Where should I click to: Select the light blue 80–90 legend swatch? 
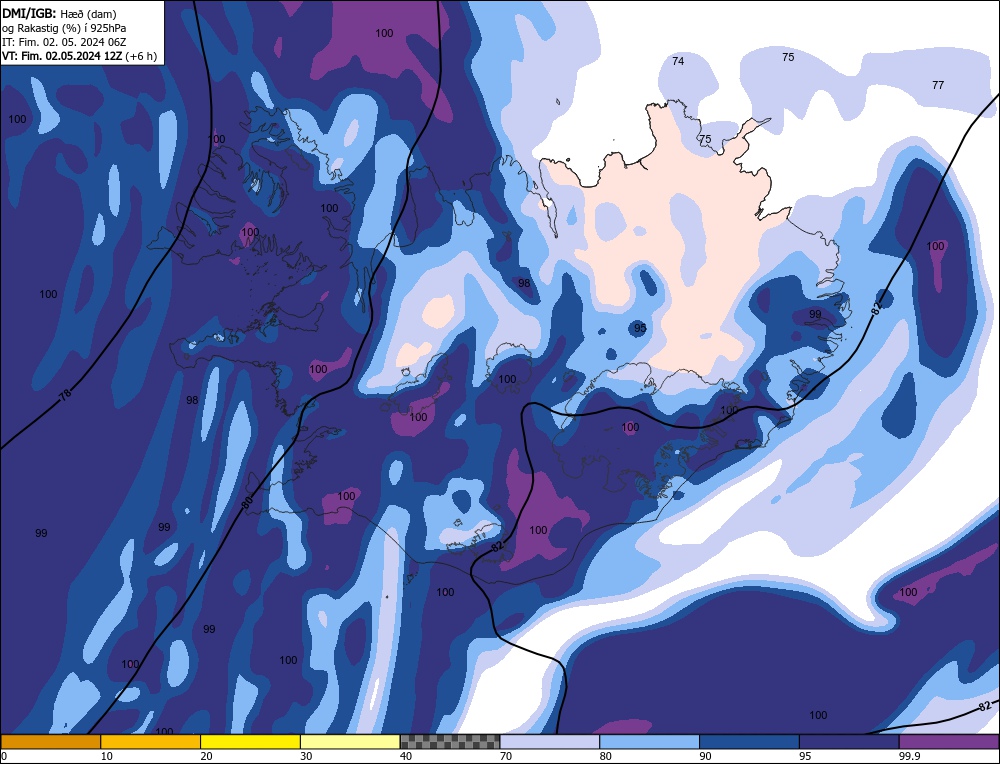pos(649,742)
